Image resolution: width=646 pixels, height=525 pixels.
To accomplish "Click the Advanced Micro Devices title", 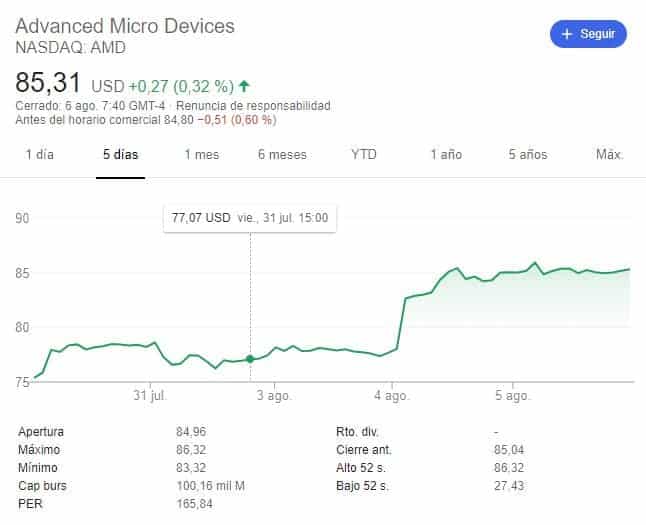I will coord(125,25).
